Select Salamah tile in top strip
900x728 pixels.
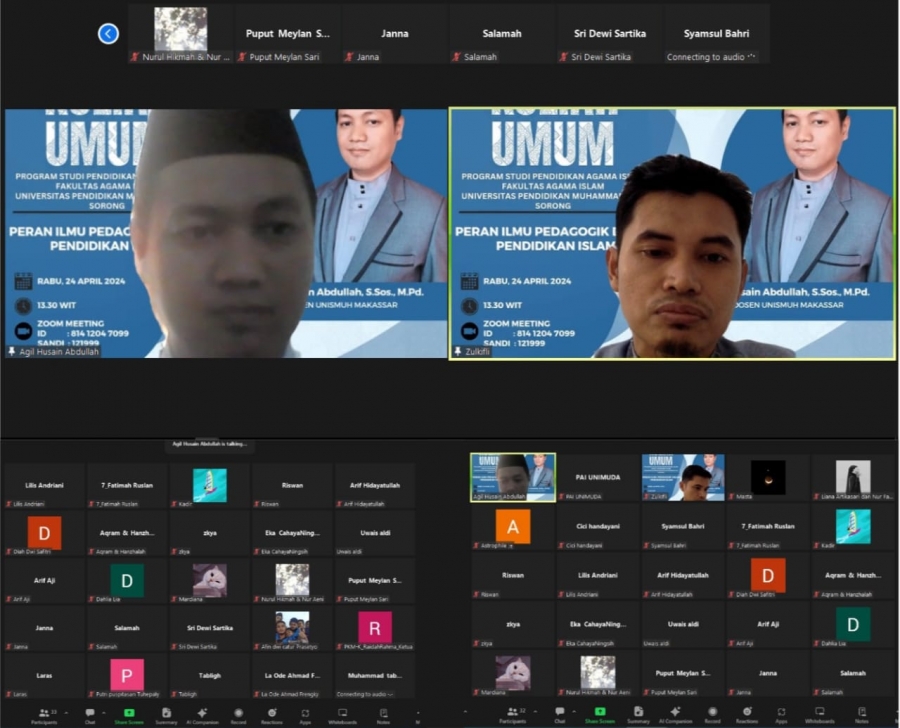pyautogui.click(x=502, y=33)
